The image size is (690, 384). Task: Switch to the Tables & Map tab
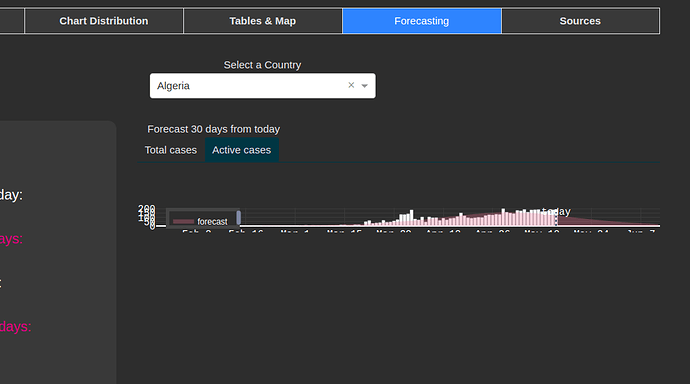point(263,21)
